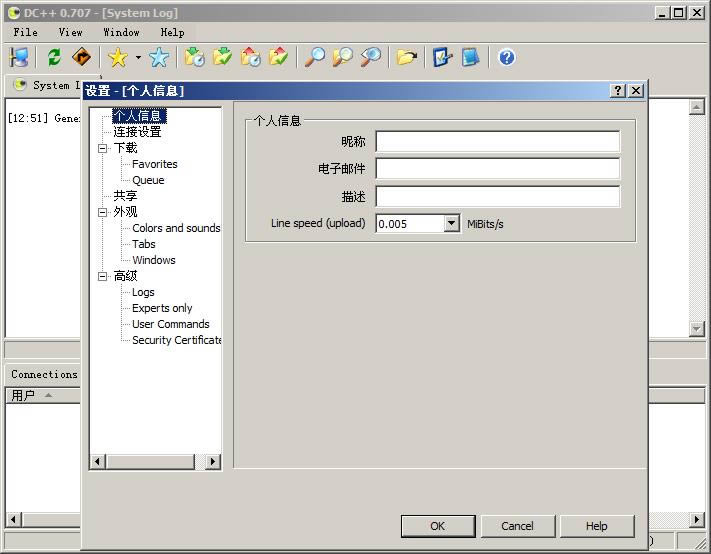Viewport: 711px width, 554px height.
Task: Click the blue question mark help icon
Action: 506,58
